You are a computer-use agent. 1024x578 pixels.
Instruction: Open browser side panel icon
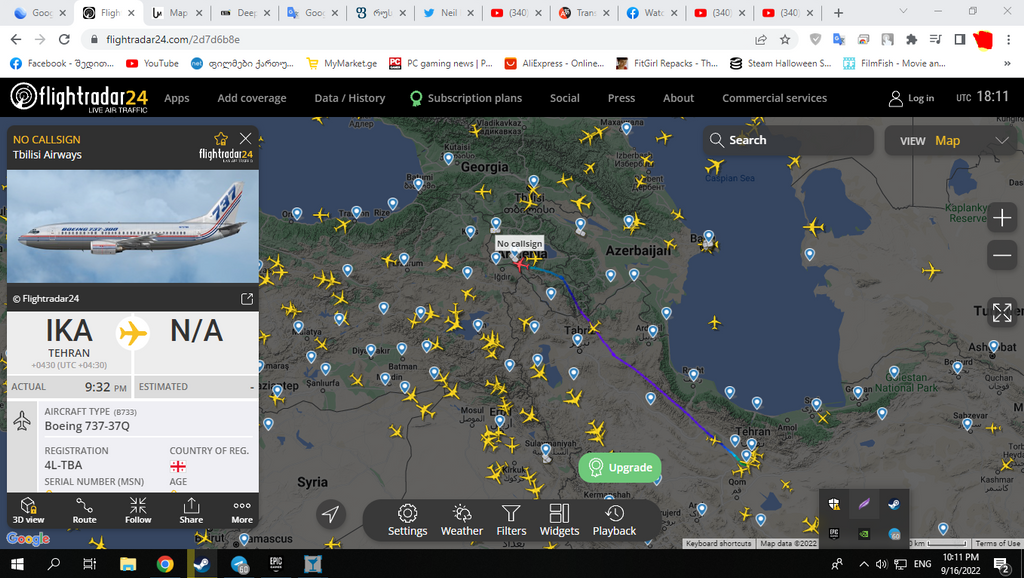pos(959,39)
